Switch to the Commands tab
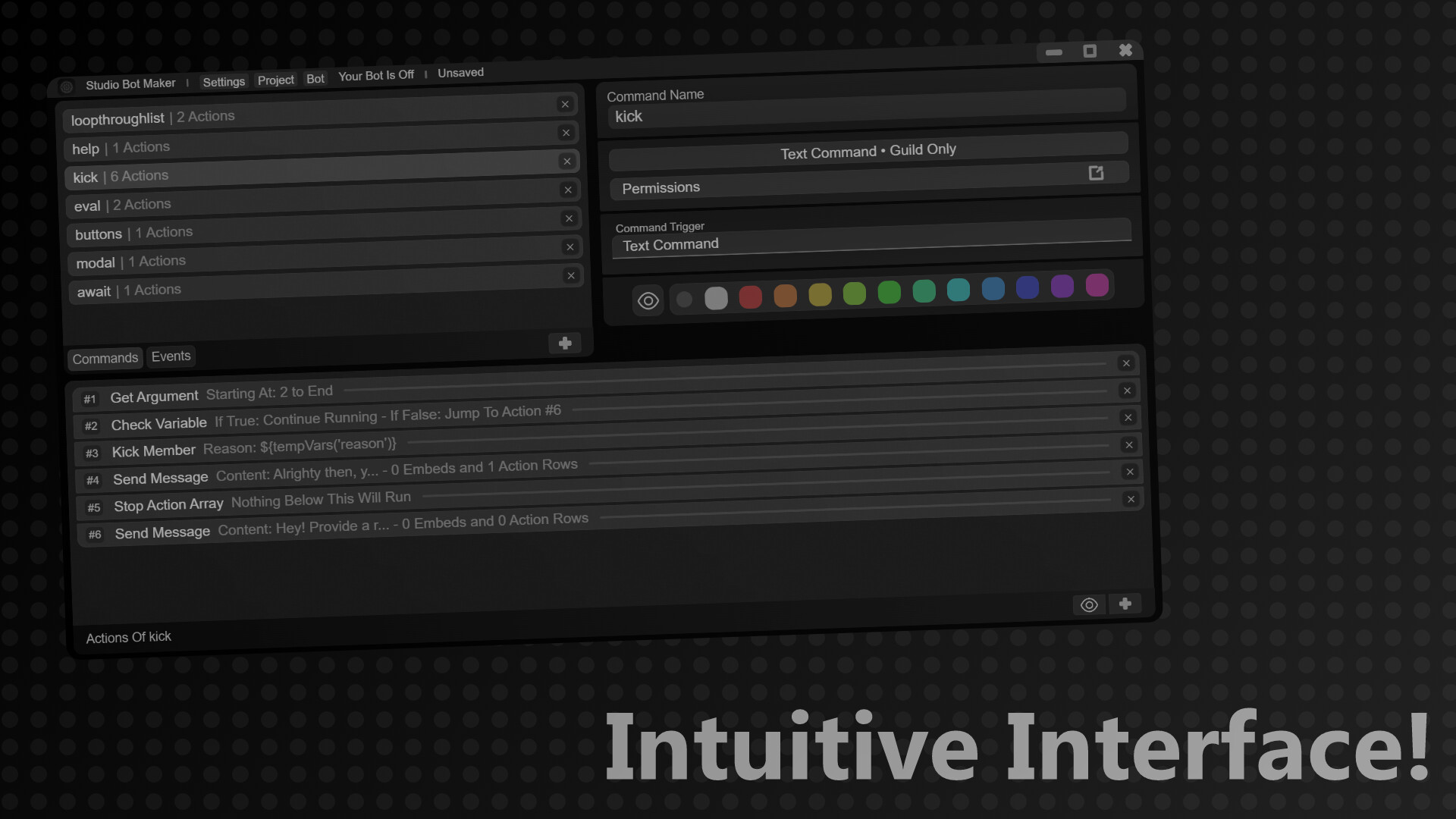This screenshot has width=1456, height=819. [x=105, y=359]
